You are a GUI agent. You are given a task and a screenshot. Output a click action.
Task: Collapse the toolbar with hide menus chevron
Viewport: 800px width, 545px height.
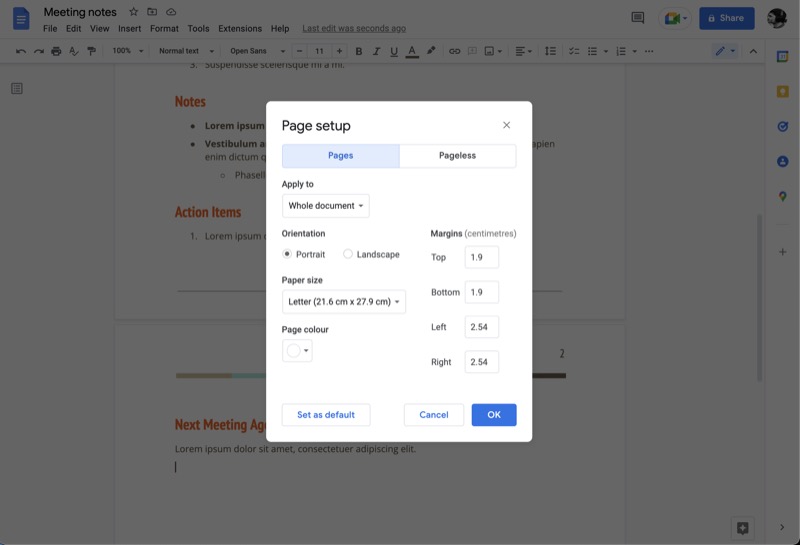(753, 51)
